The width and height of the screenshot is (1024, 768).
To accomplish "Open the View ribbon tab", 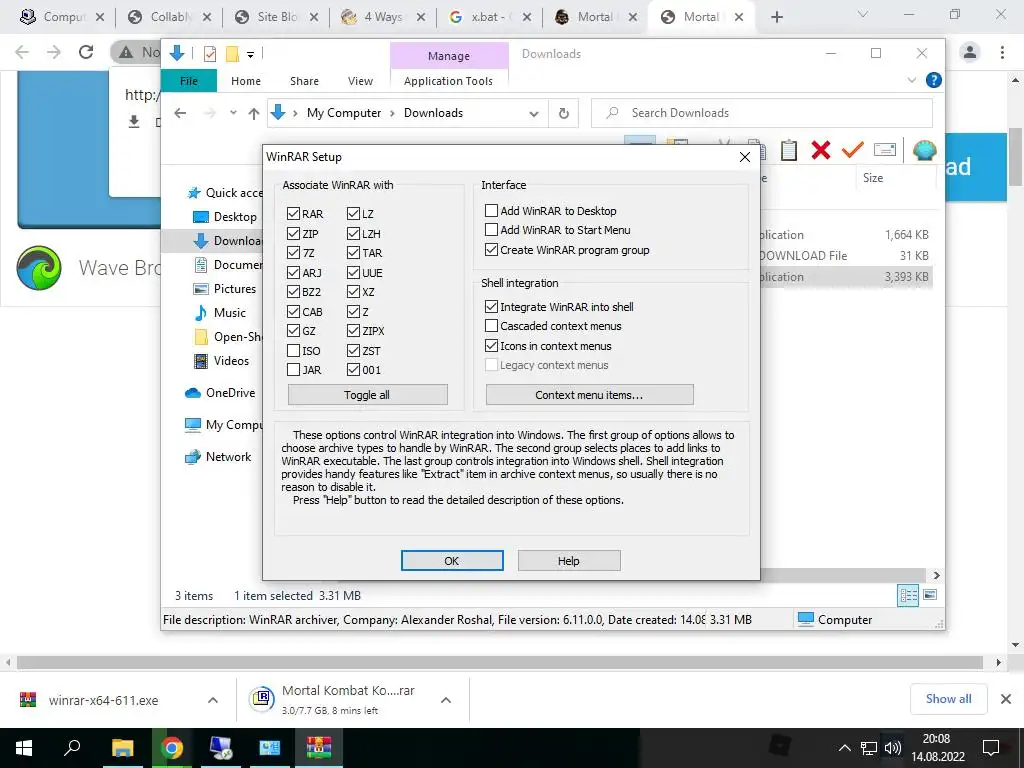I will (360, 81).
